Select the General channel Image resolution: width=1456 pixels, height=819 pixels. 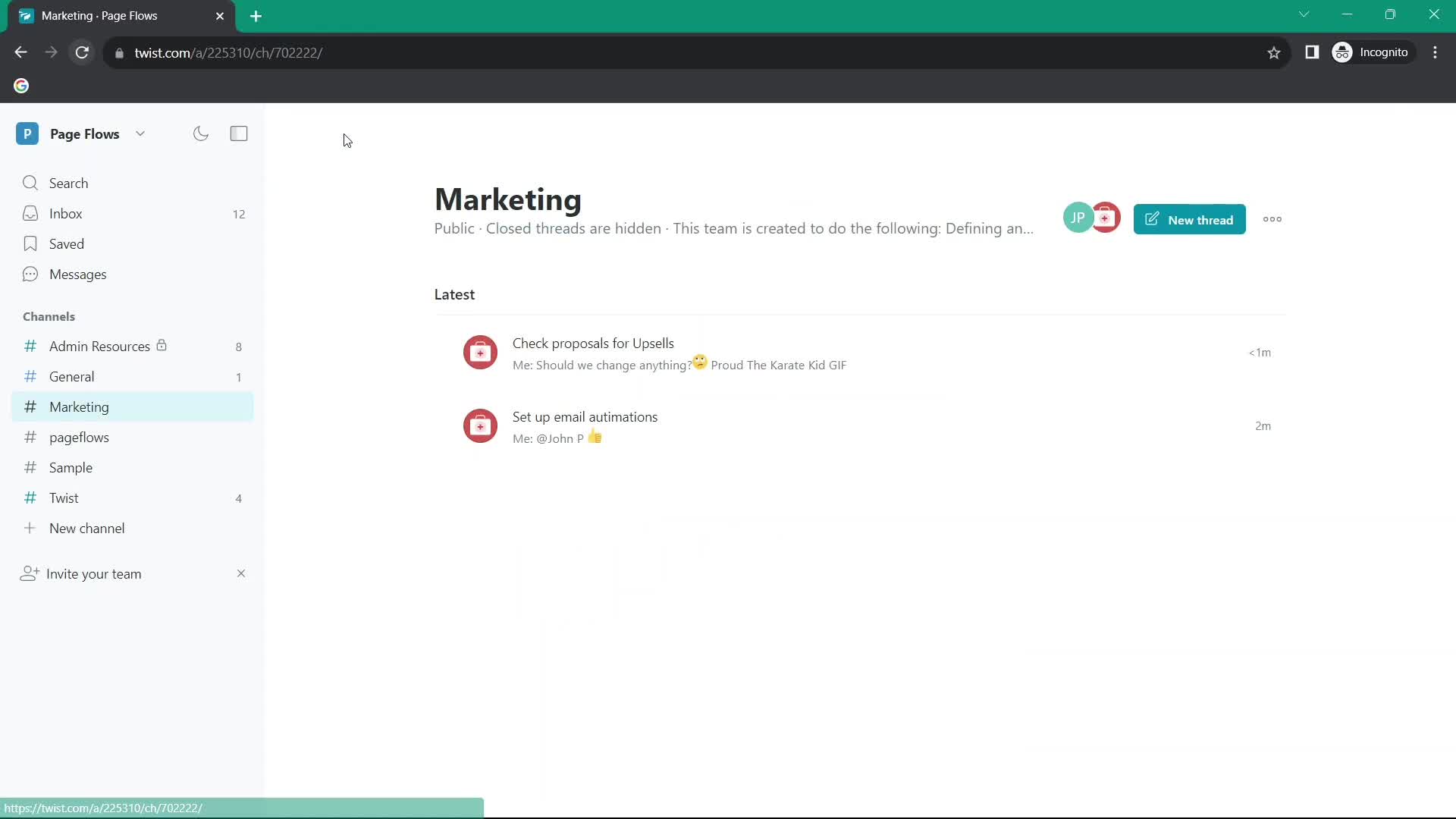click(72, 376)
